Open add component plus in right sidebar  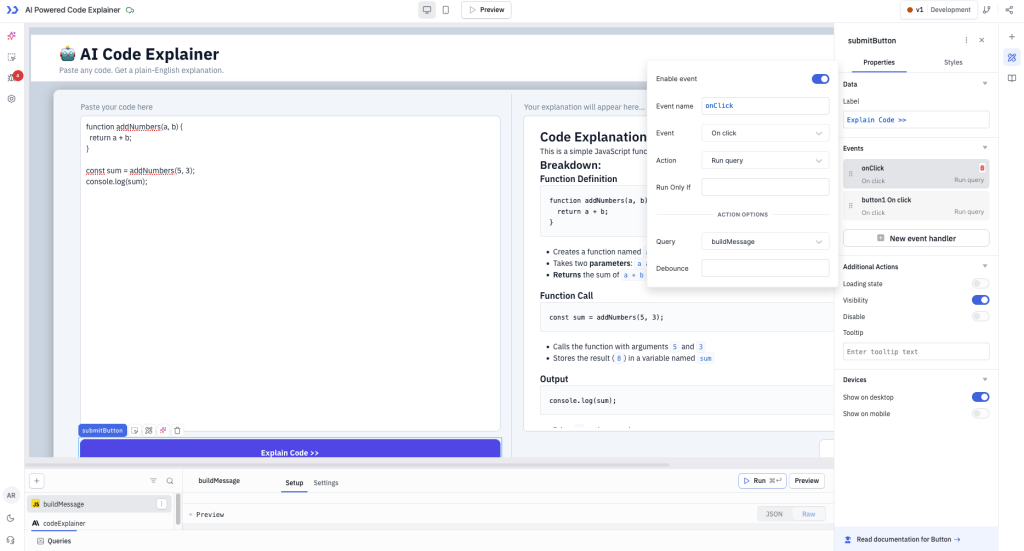point(1012,37)
